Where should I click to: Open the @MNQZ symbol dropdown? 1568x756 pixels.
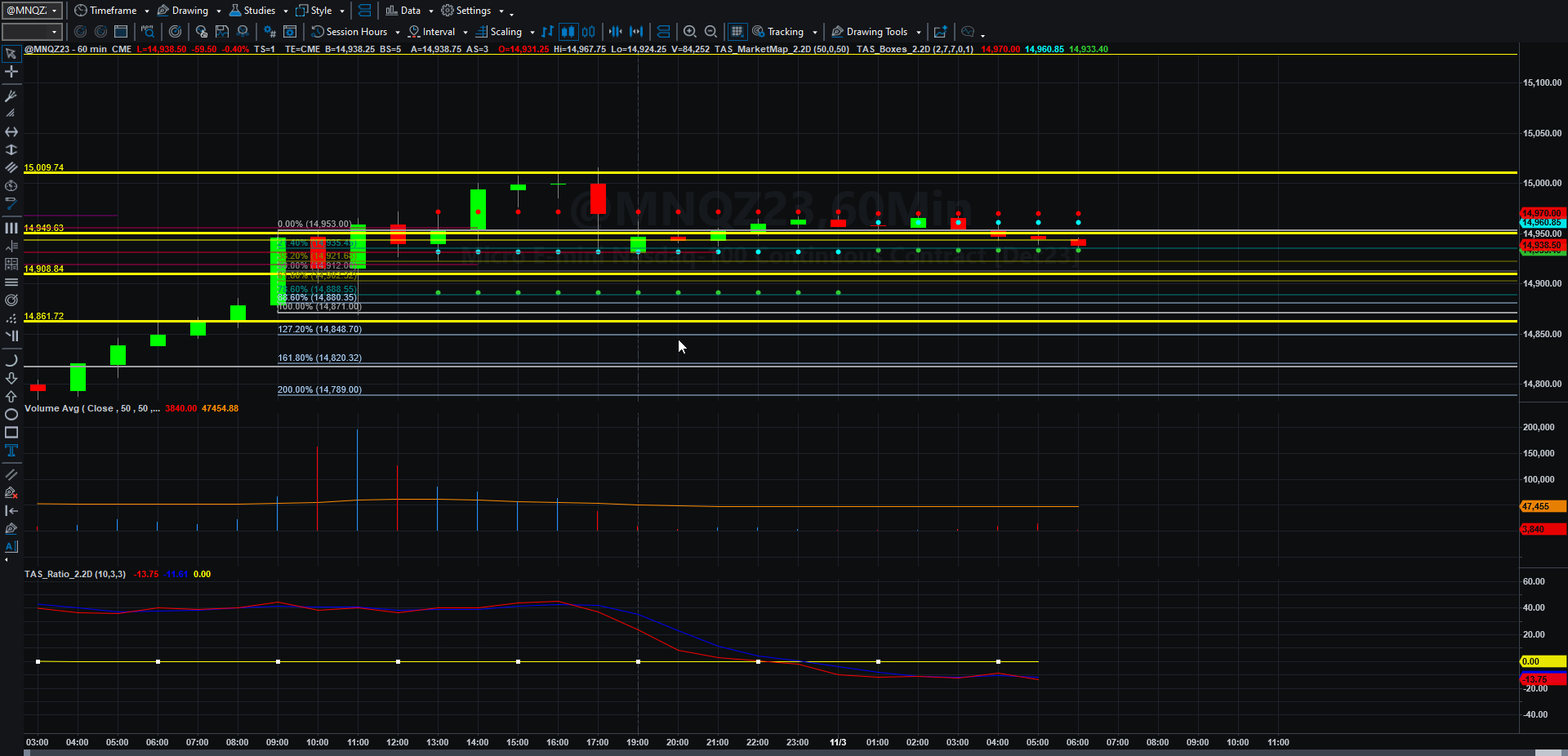pos(33,11)
